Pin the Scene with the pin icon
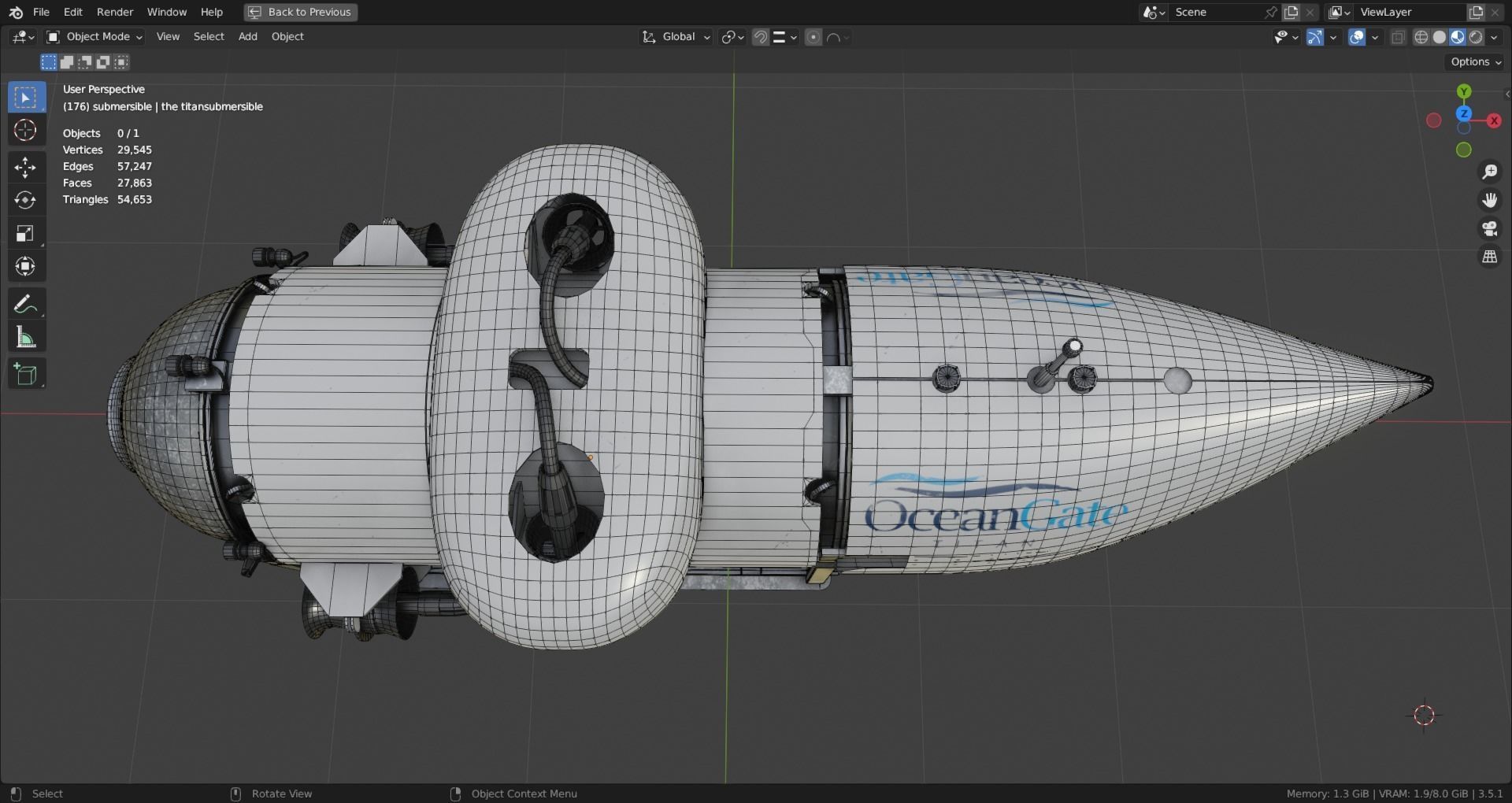Viewport: 1512px width, 803px height. 1270,12
